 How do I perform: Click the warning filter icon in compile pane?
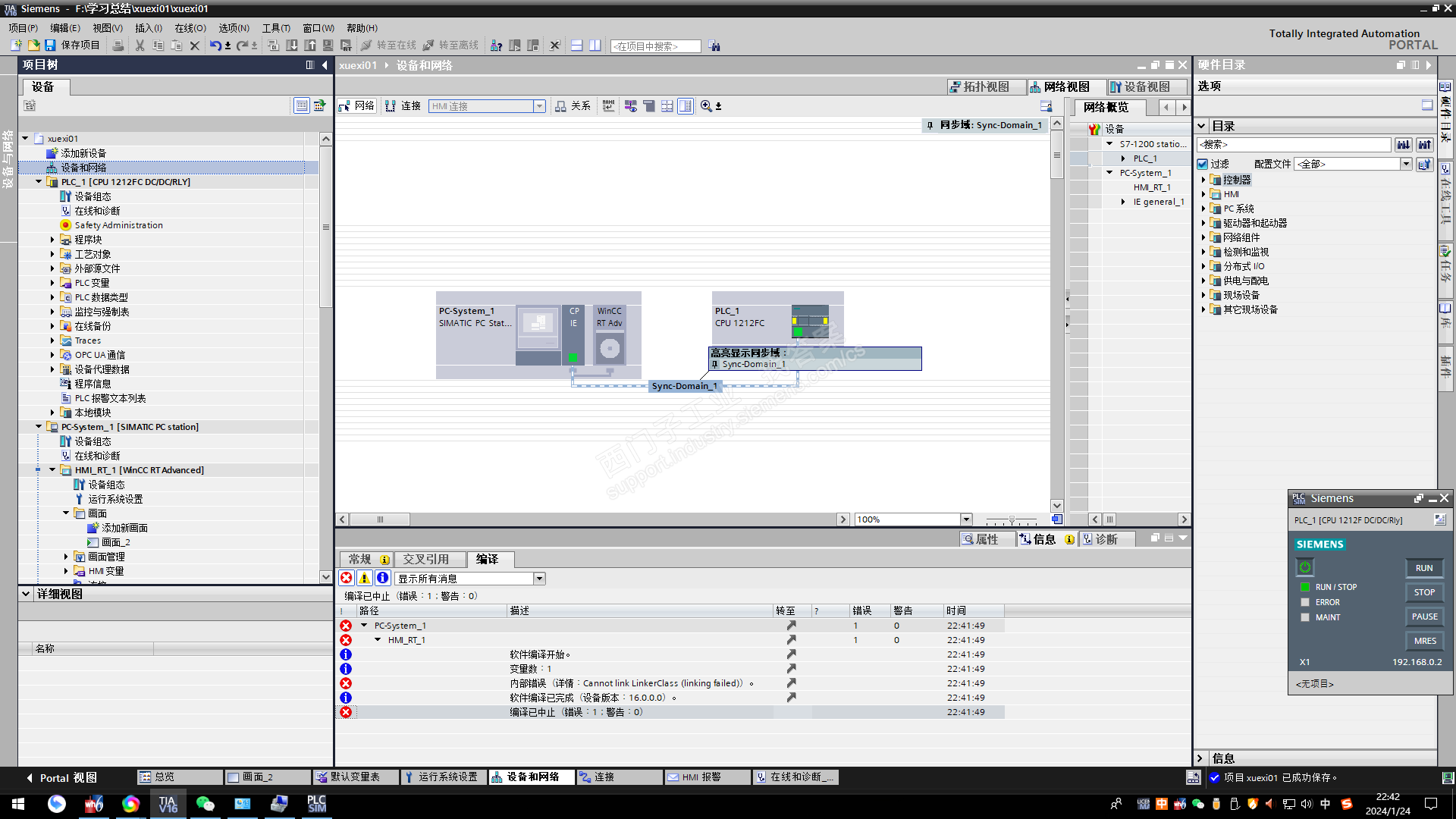pyautogui.click(x=365, y=579)
